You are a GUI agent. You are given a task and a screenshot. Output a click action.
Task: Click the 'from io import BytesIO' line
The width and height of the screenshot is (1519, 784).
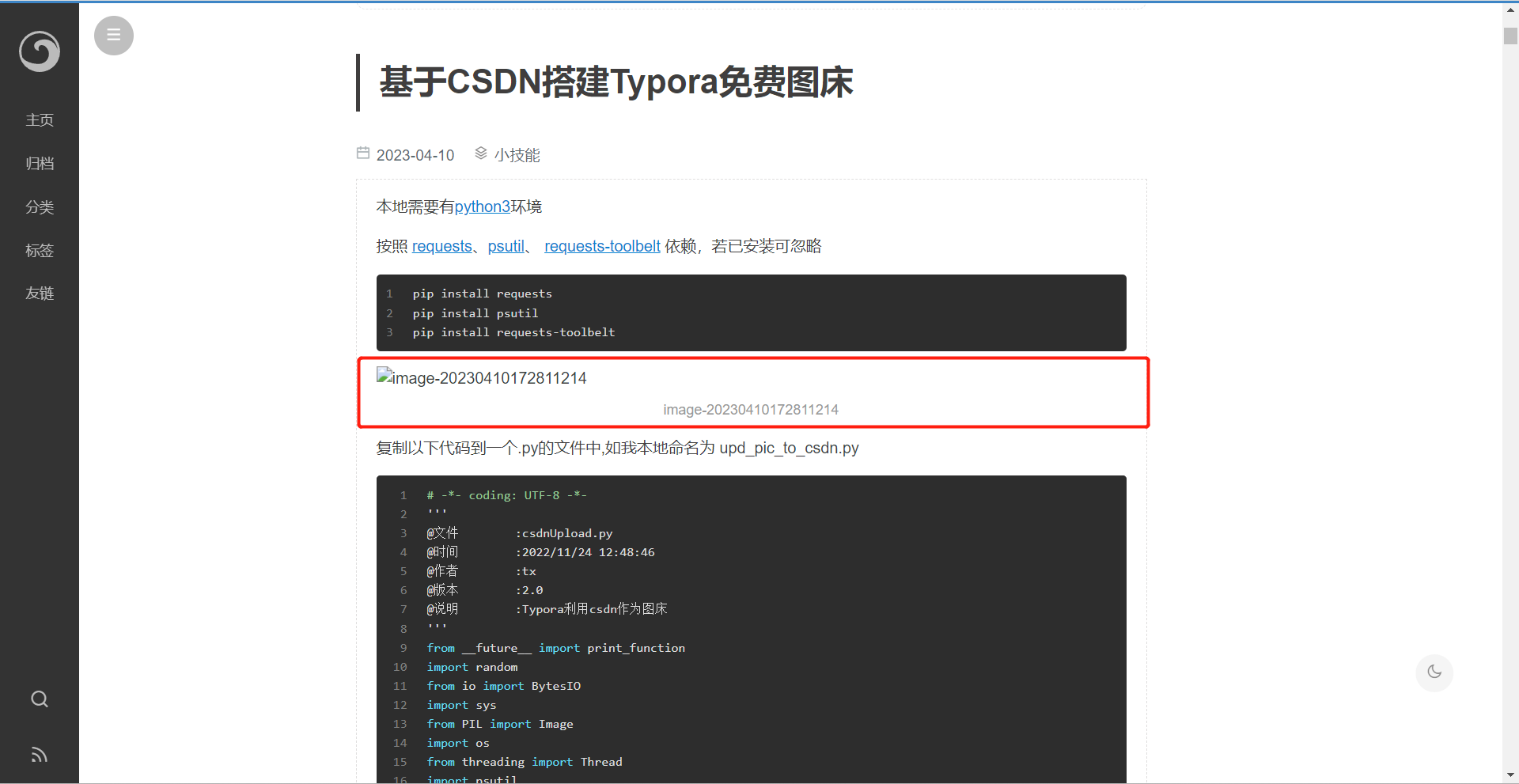pyautogui.click(x=504, y=686)
